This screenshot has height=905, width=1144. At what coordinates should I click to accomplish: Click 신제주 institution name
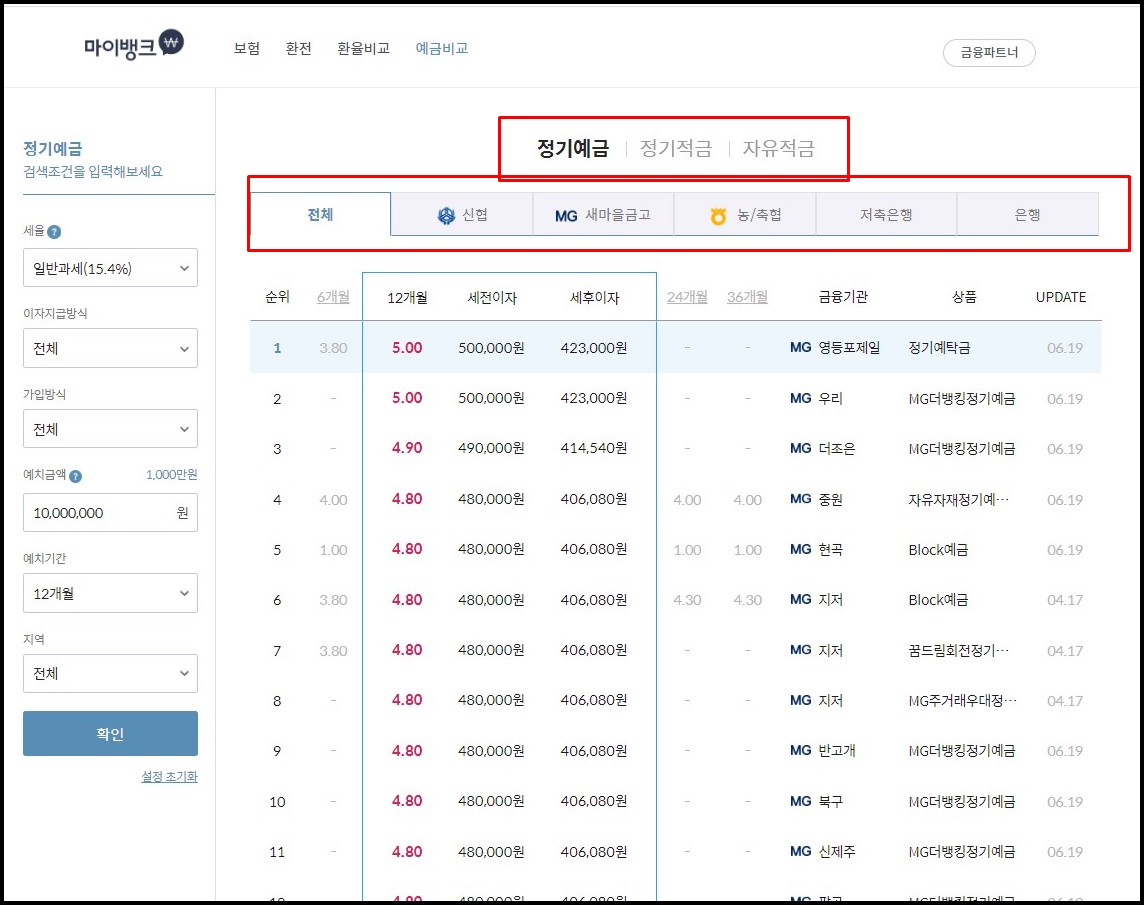837,852
